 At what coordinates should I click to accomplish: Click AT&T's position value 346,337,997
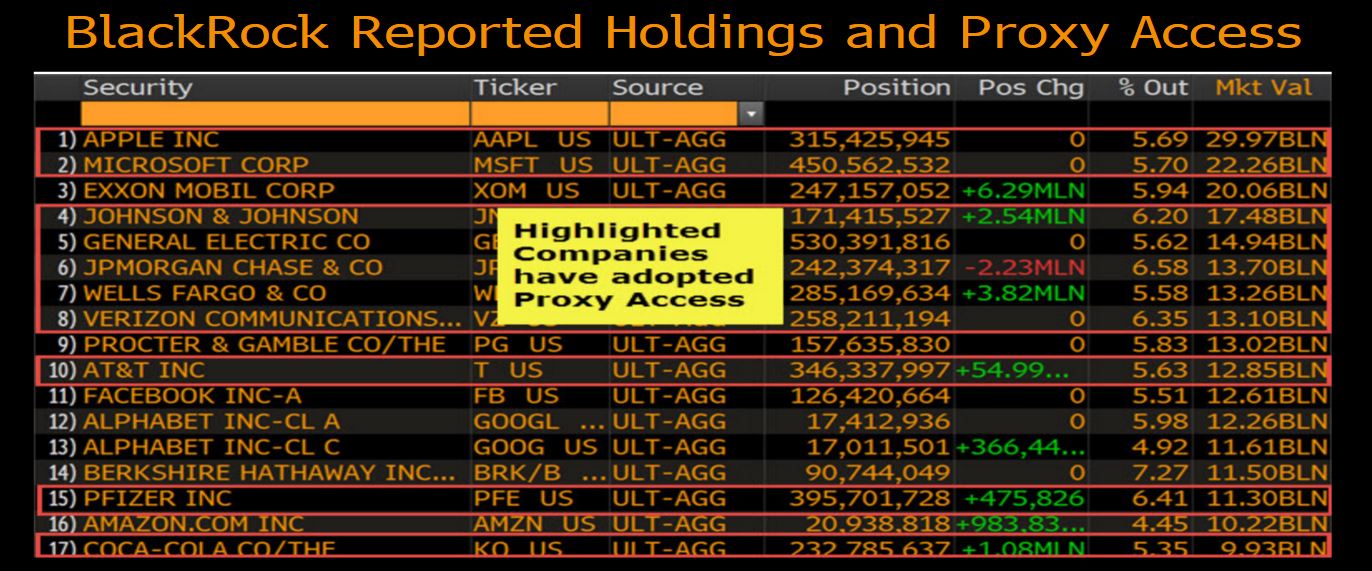tap(870, 371)
